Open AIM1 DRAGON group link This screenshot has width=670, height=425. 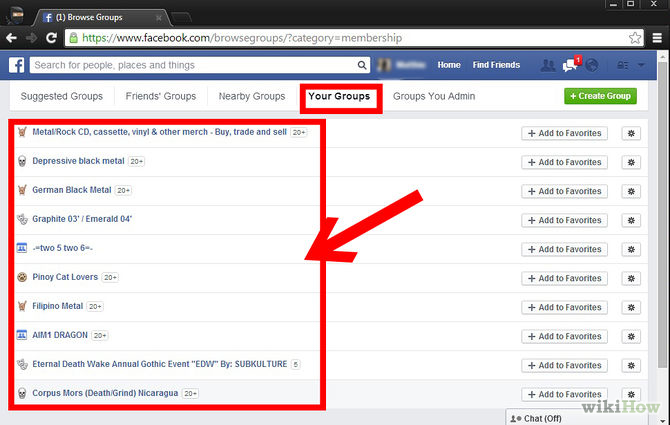point(60,335)
